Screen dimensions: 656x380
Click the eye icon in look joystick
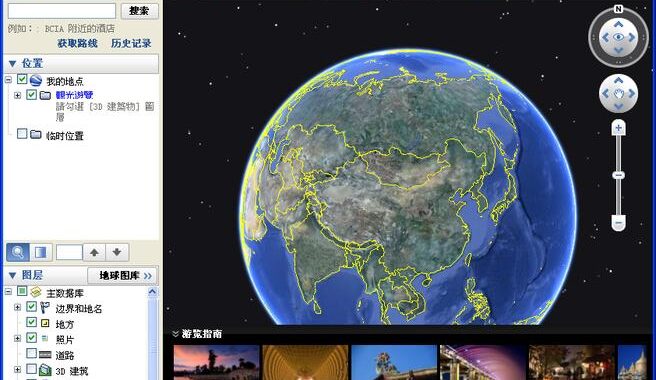click(x=618, y=37)
